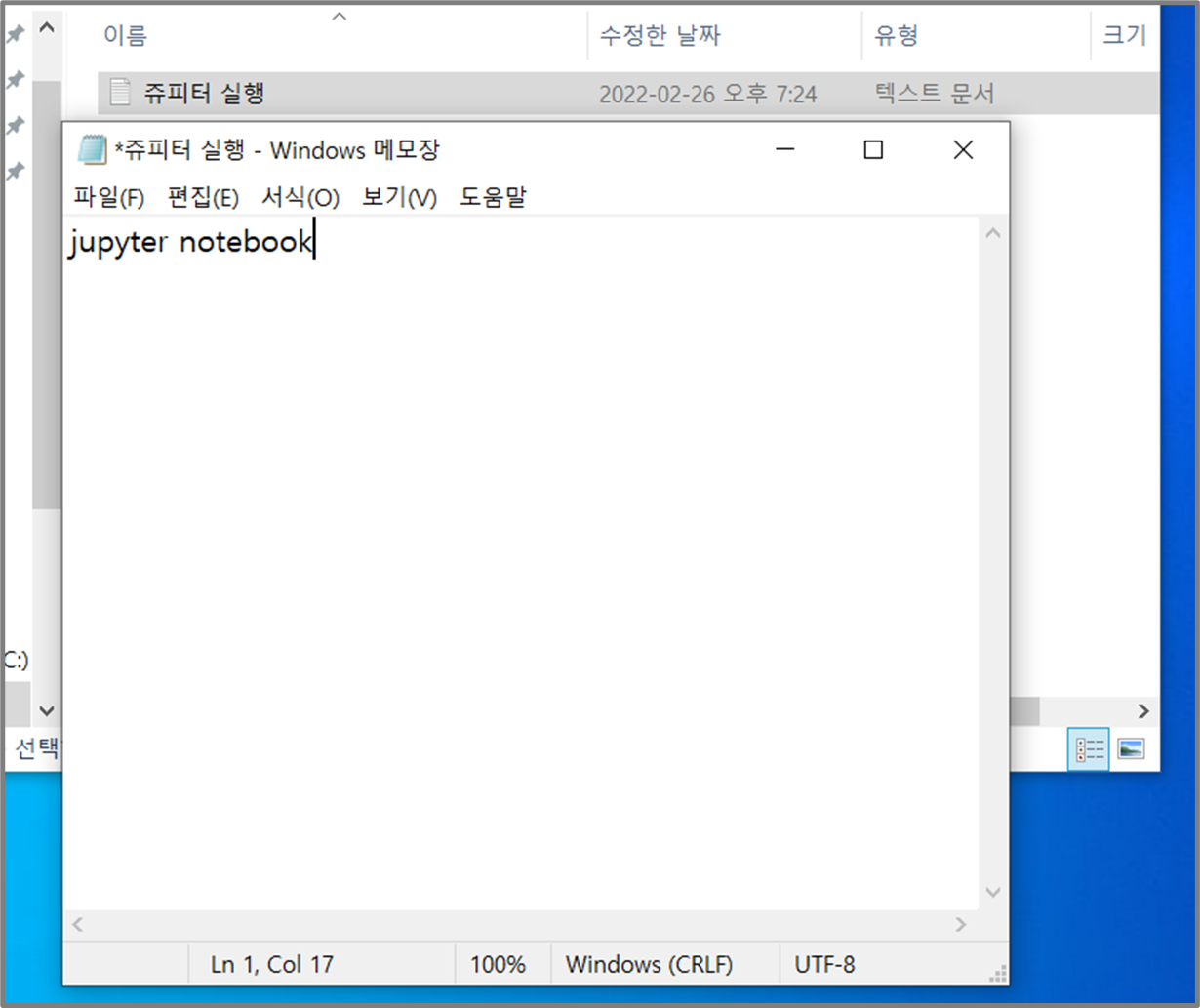The height and width of the screenshot is (1008, 1200).
Task: Click the text 'jupyter notebook' in the editor
Action: coord(189,243)
